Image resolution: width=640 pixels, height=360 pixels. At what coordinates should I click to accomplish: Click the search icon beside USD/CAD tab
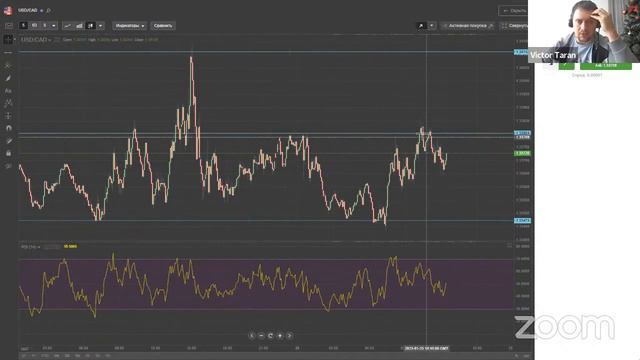(x=49, y=10)
